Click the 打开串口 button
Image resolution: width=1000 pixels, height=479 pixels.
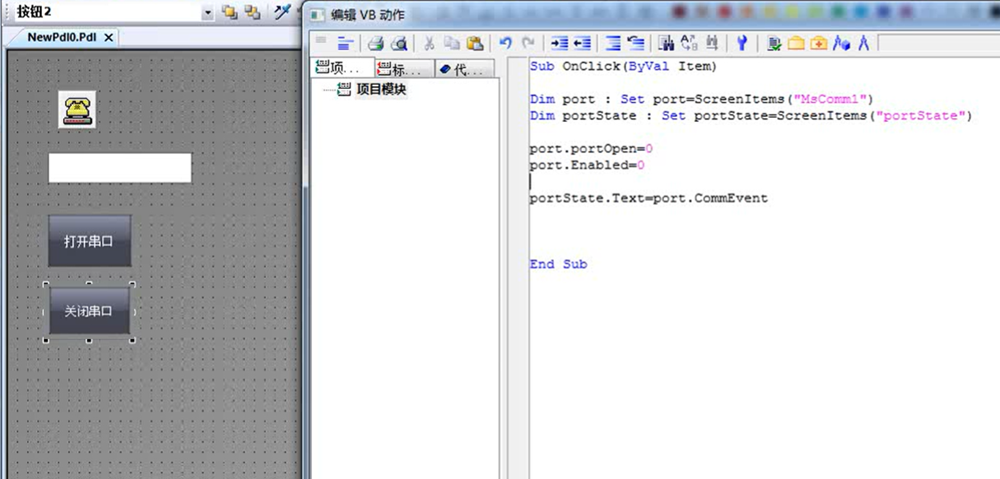pos(89,241)
